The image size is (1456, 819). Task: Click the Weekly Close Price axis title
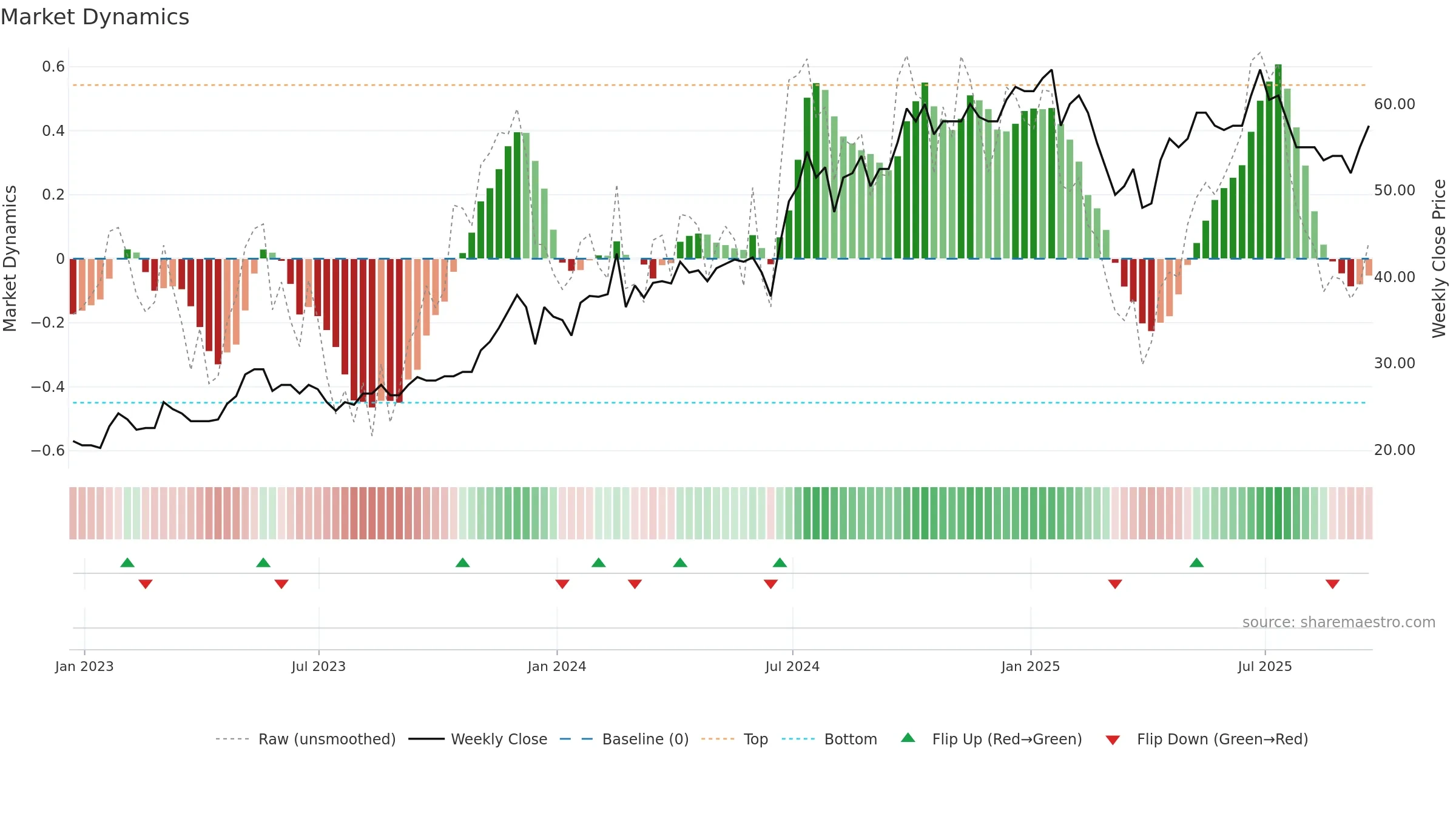(x=1439, y=258)
